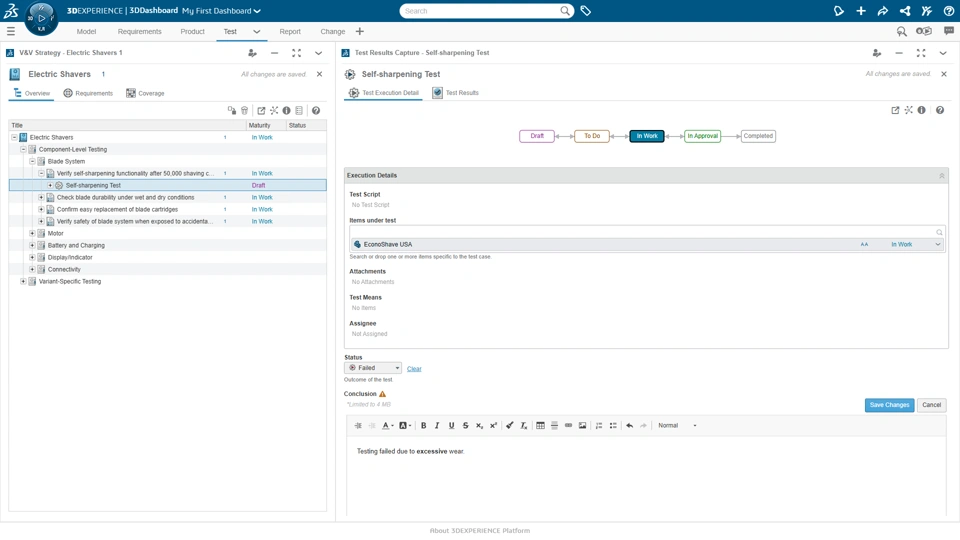Apply Strikethrough in Conclusion editor
The height and width of the screenshot is (540, 960).
point(465,426)
